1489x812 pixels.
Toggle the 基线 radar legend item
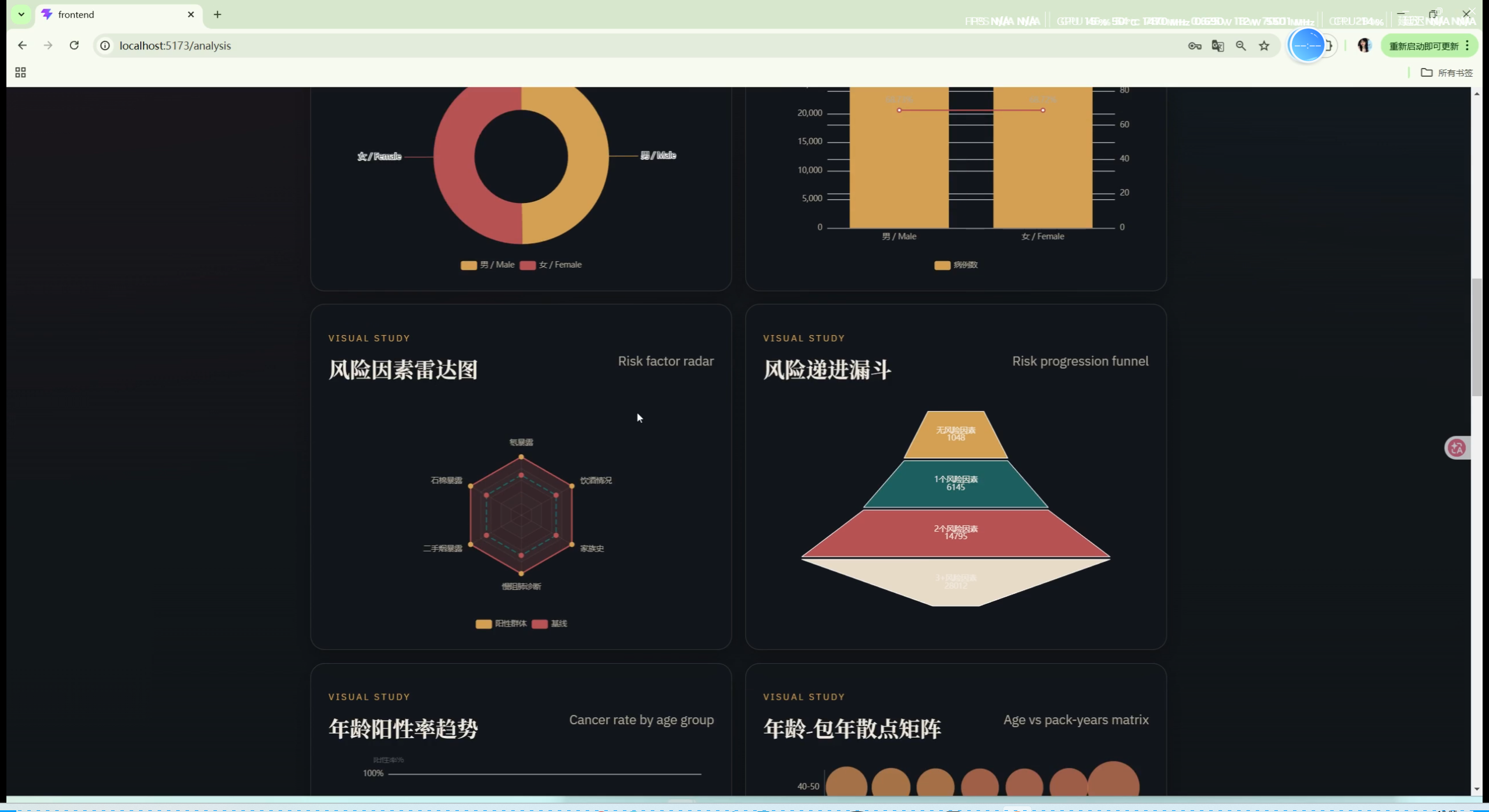point(549,624)
